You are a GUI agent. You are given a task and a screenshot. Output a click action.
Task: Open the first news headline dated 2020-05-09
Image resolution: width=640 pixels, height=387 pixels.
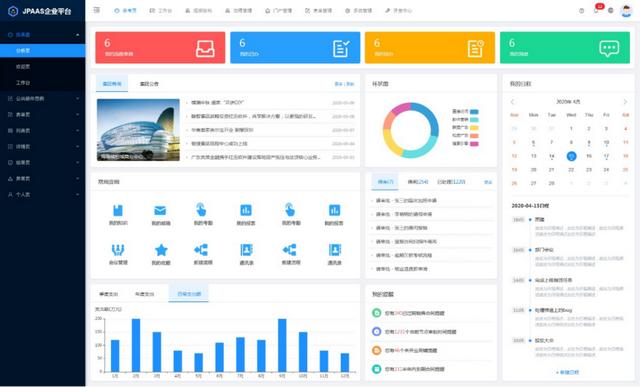click(x=217, y=103)
